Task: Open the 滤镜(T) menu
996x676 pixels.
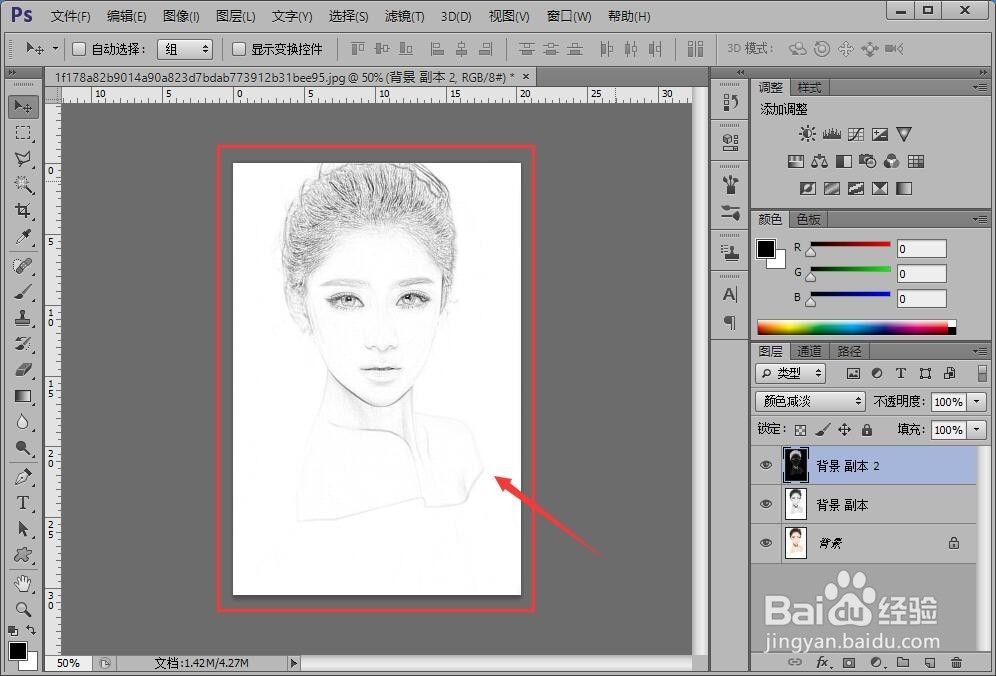Action: 405,16
